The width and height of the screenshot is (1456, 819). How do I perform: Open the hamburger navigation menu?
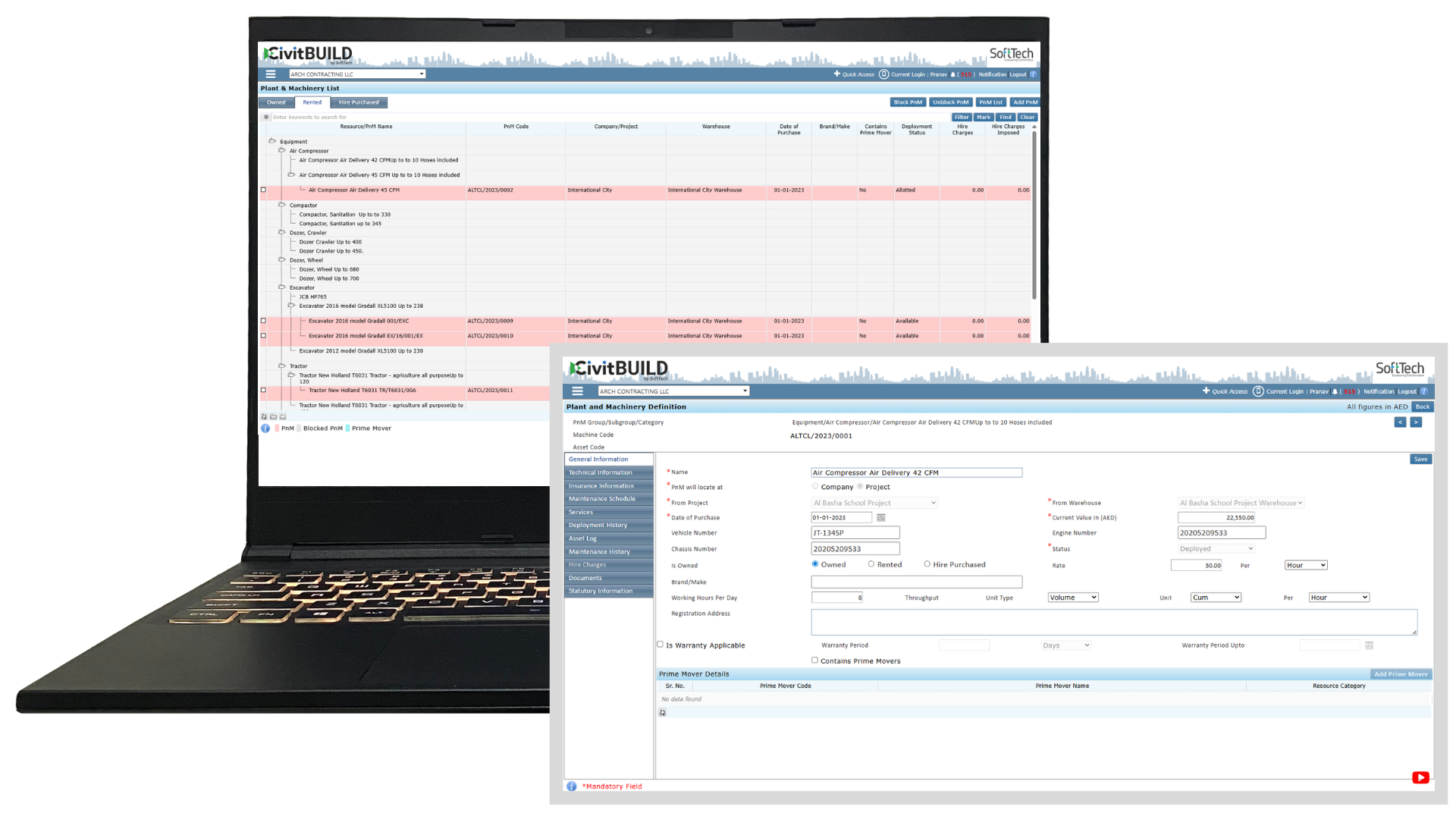577,391
